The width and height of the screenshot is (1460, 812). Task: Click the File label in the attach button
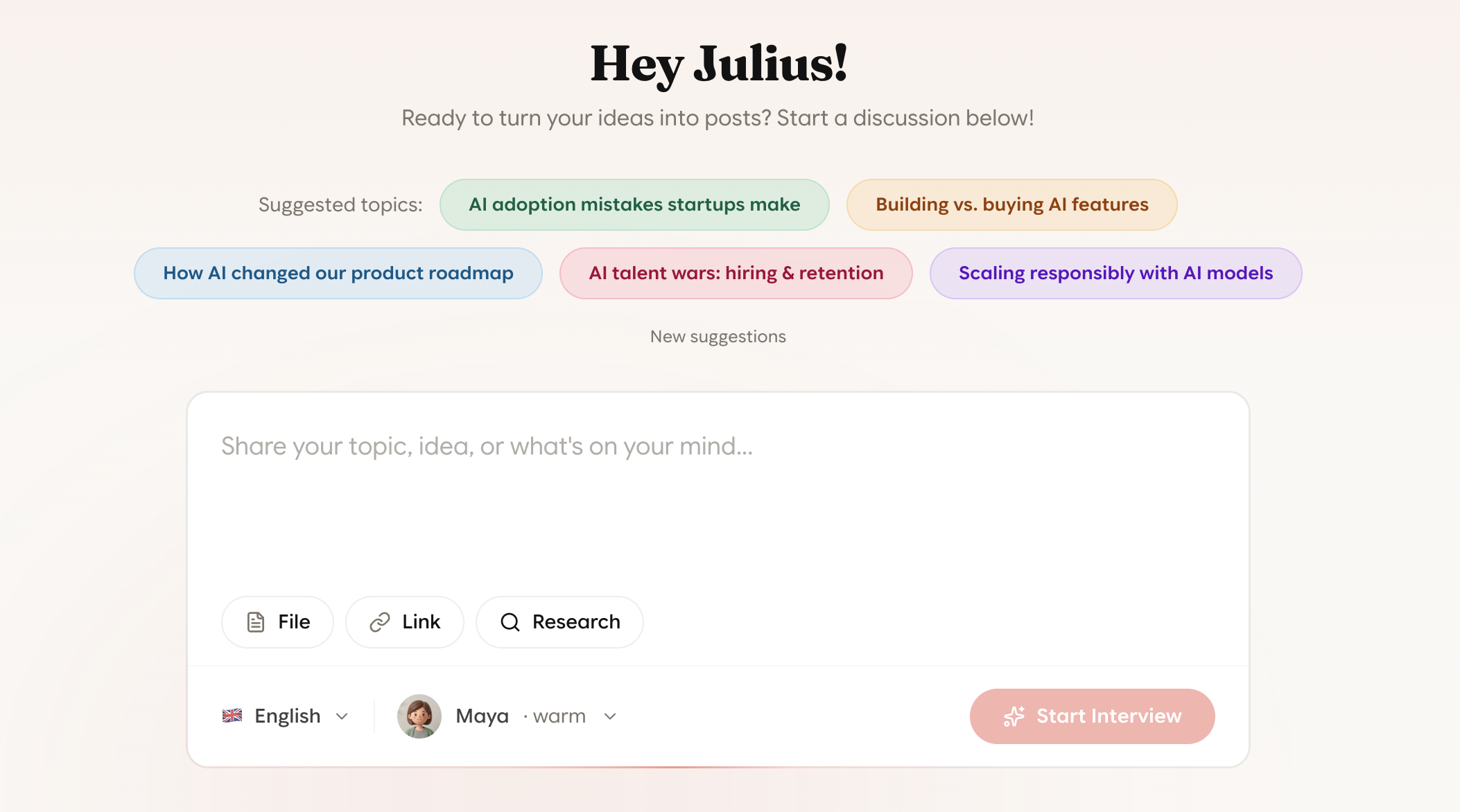point(294,622)
